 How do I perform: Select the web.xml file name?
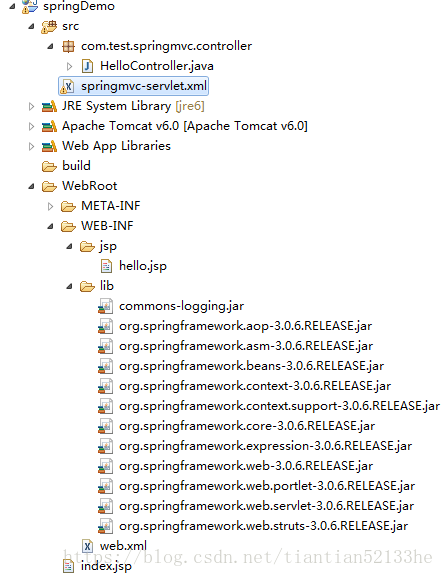(123, 546)
